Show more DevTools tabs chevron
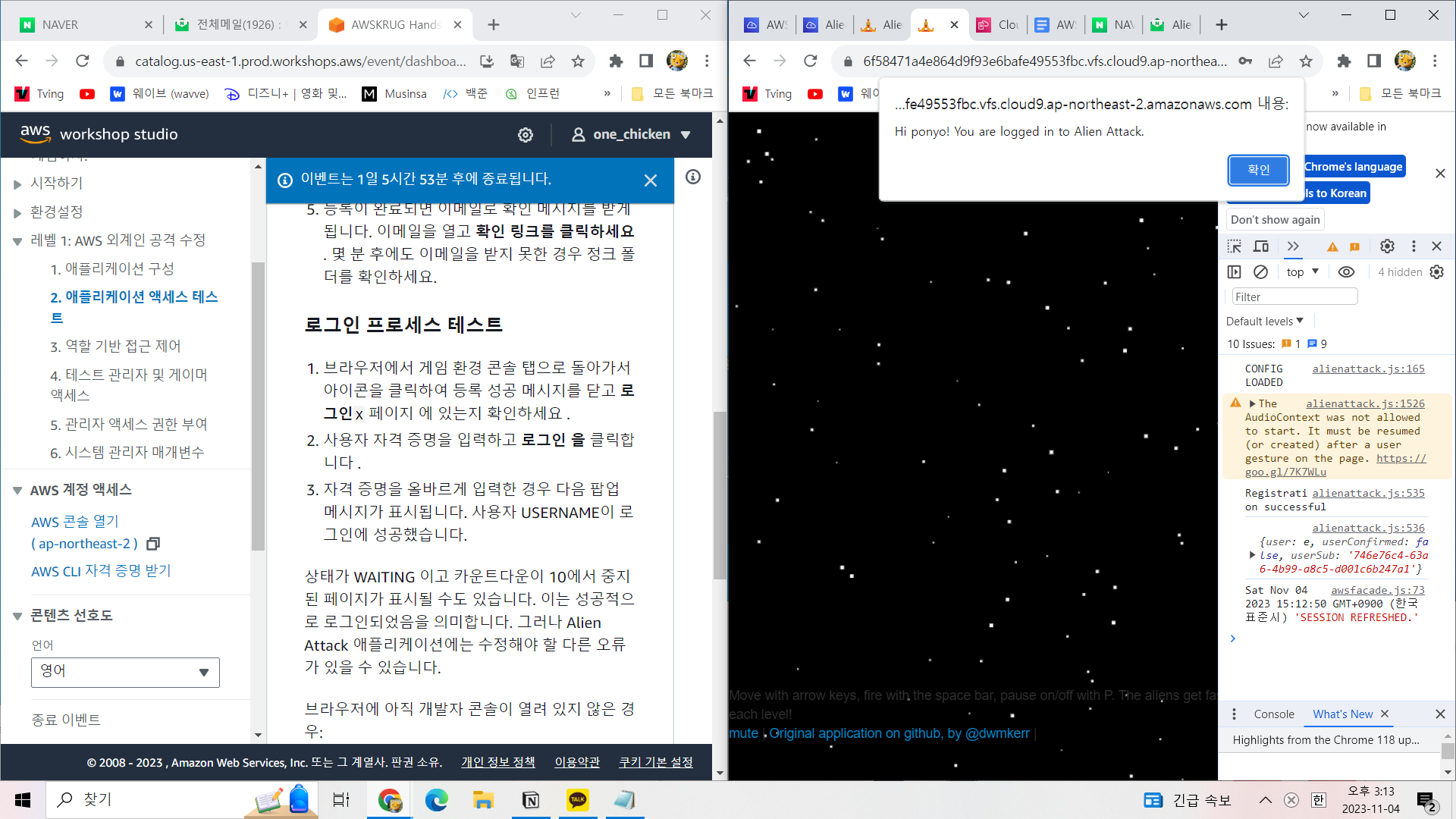1456x819 pixels. tap(1293, 246)
